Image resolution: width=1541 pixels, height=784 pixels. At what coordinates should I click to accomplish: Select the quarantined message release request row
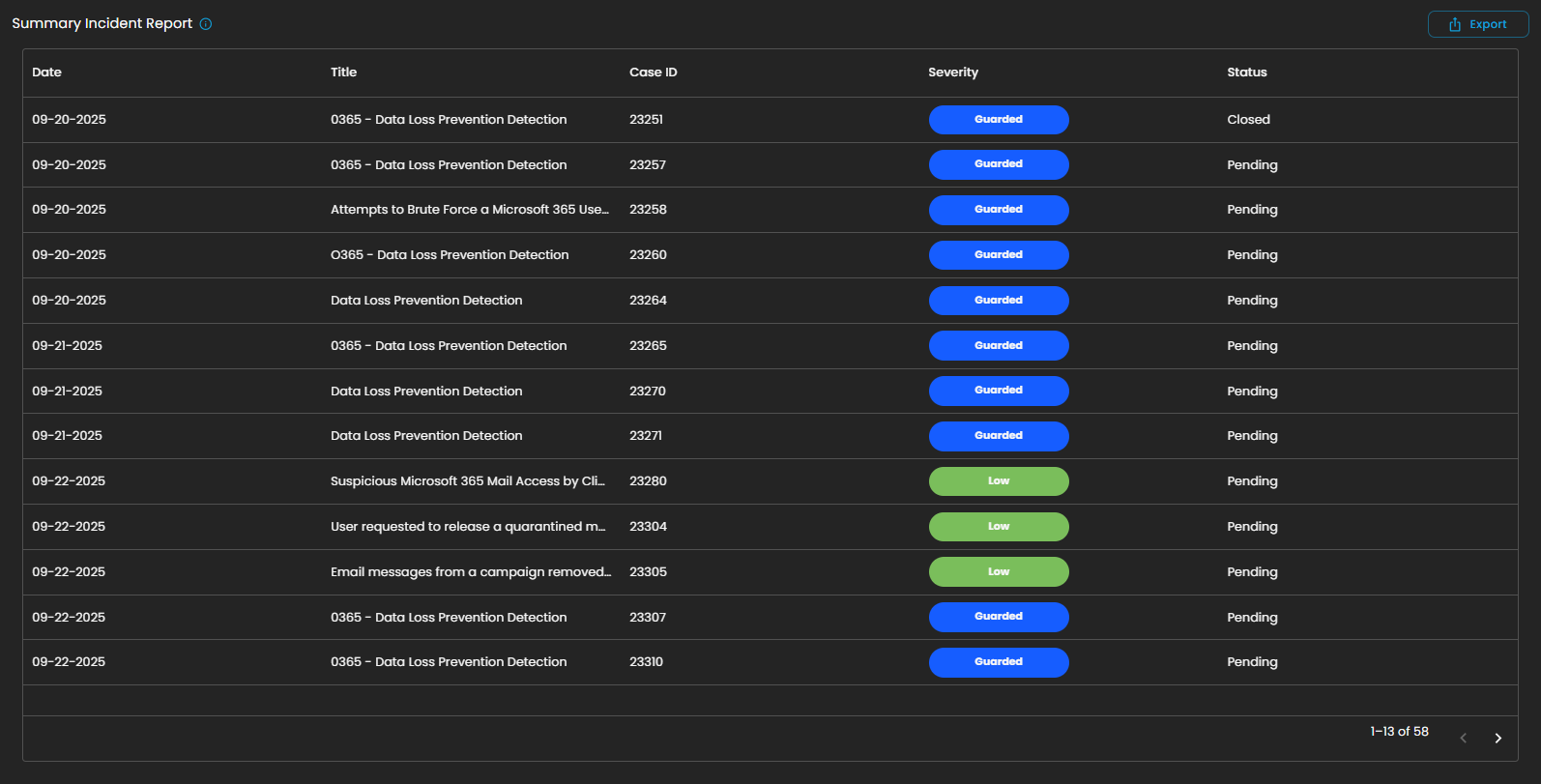(467, 527)
